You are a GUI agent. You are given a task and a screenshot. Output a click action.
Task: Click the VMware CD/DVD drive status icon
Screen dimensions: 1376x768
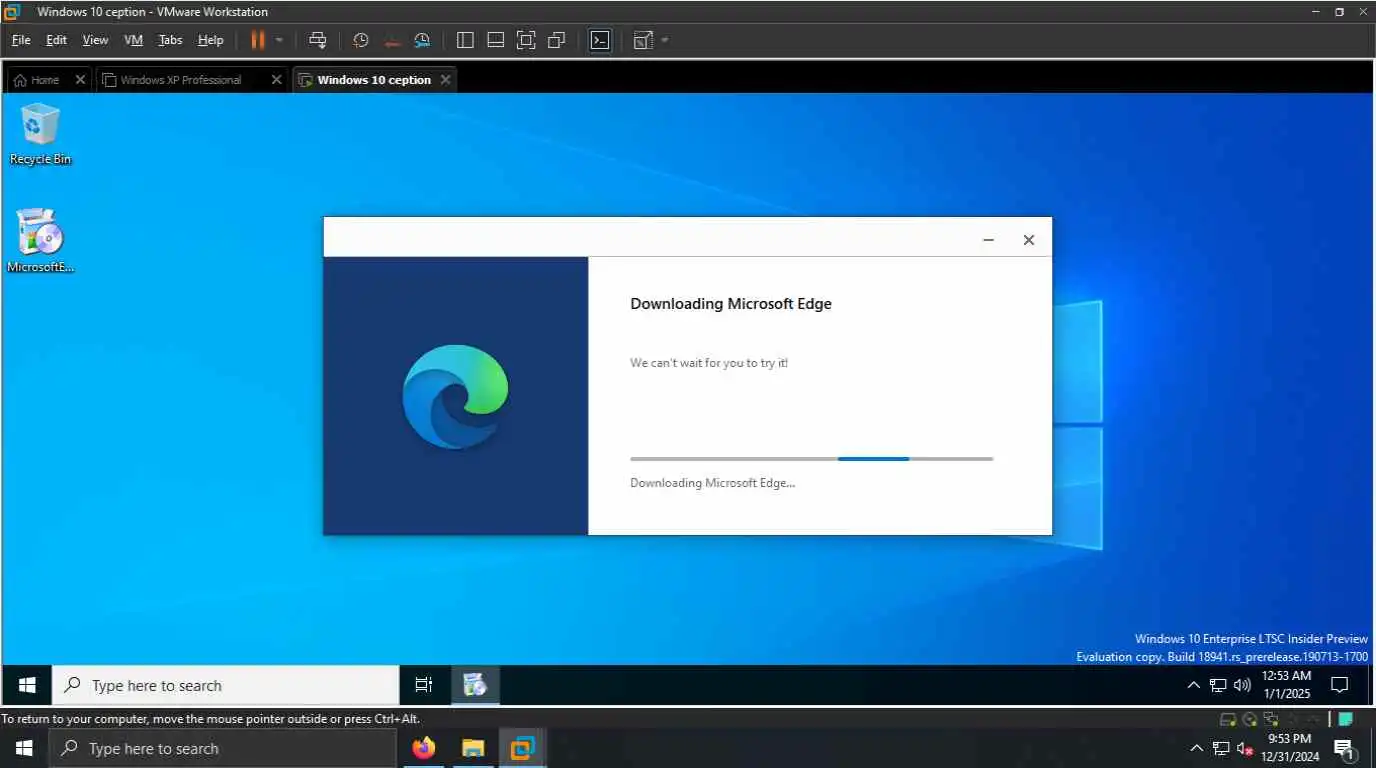coord(1250,719)
